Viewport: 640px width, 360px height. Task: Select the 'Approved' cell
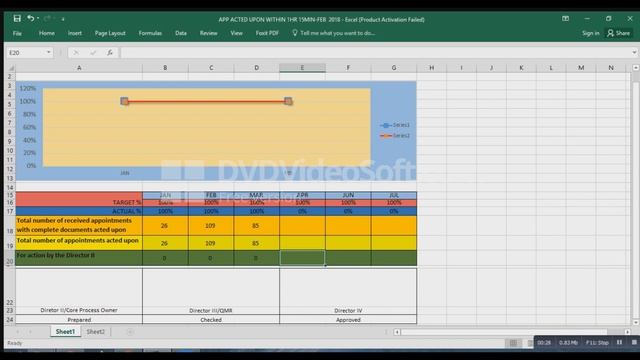(x=348, y=320)
